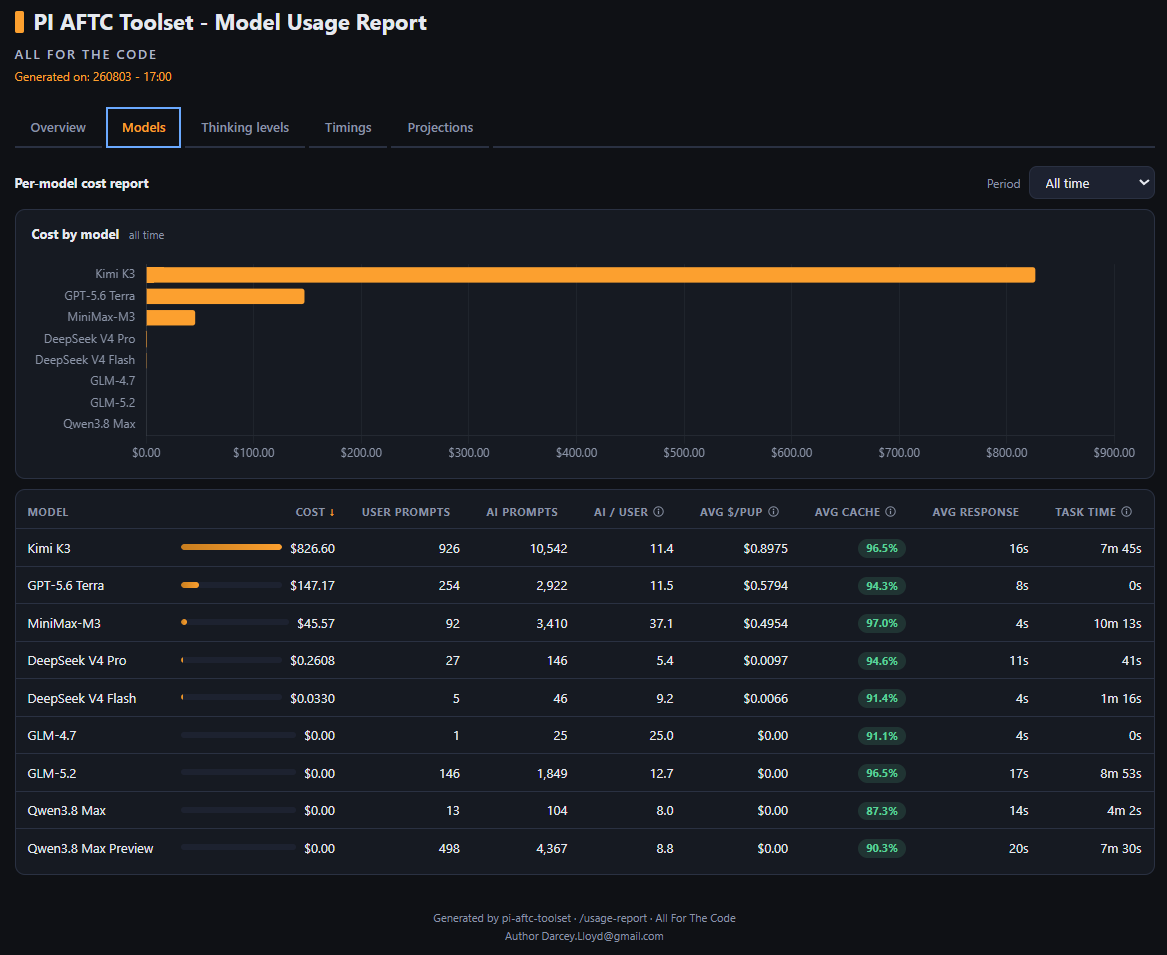1167x955 pixels.
Task: Click info icon next to AVG CACHE
Action: point(890,511)
